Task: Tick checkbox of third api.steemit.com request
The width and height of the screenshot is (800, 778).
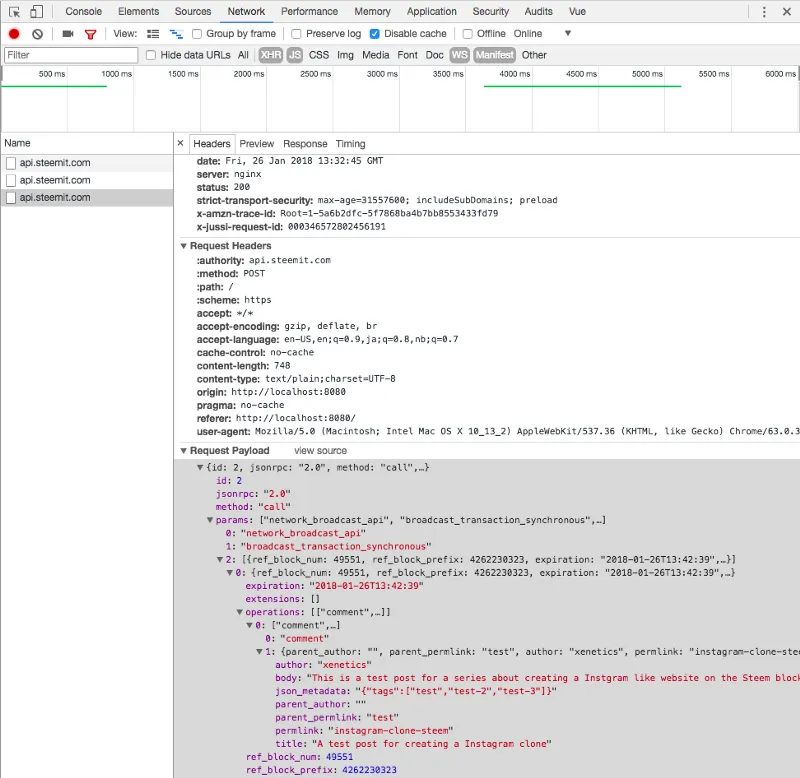Action: pyautogui.click(x=11, y=198)
